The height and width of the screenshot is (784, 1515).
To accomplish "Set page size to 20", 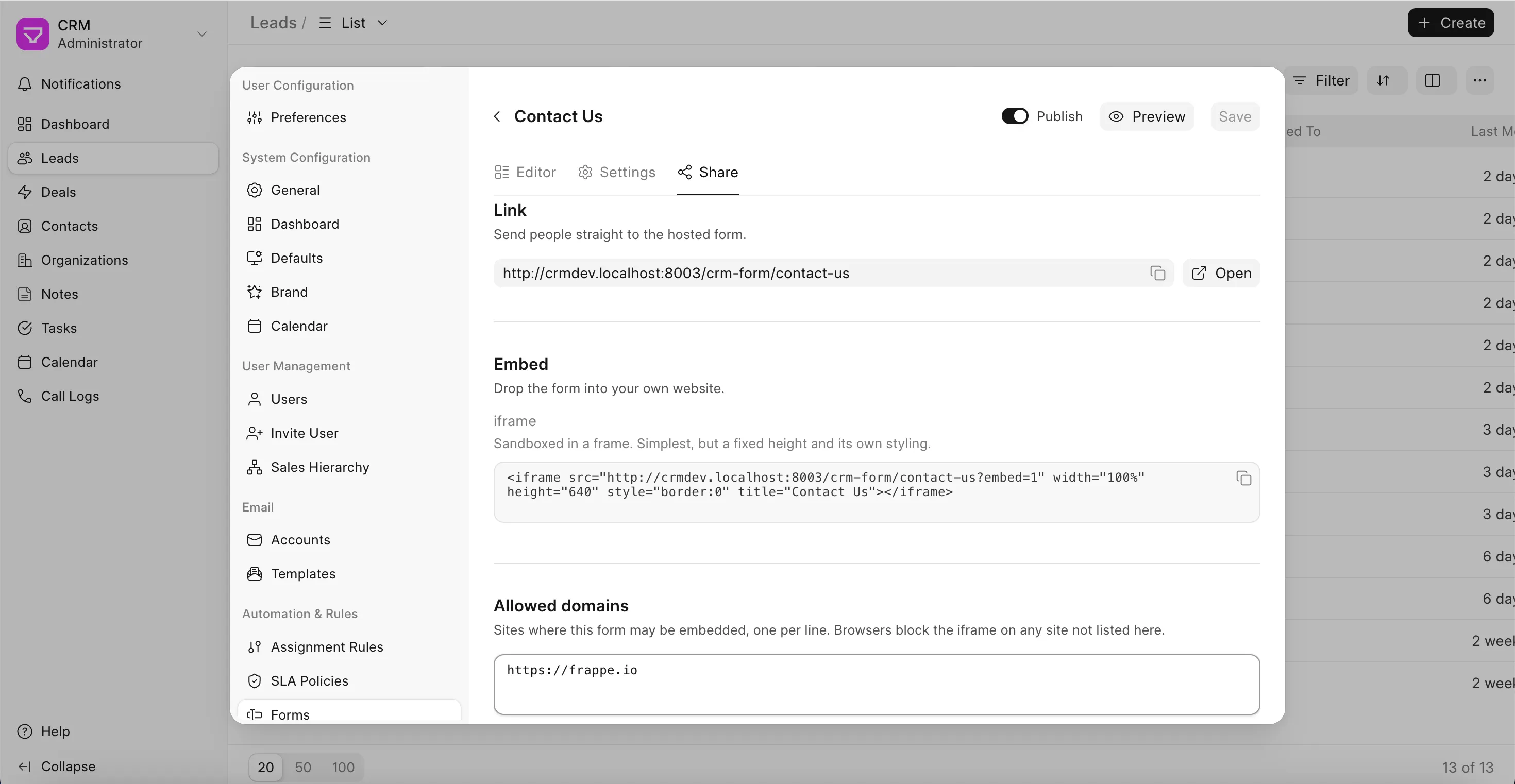I will point(266,768).
